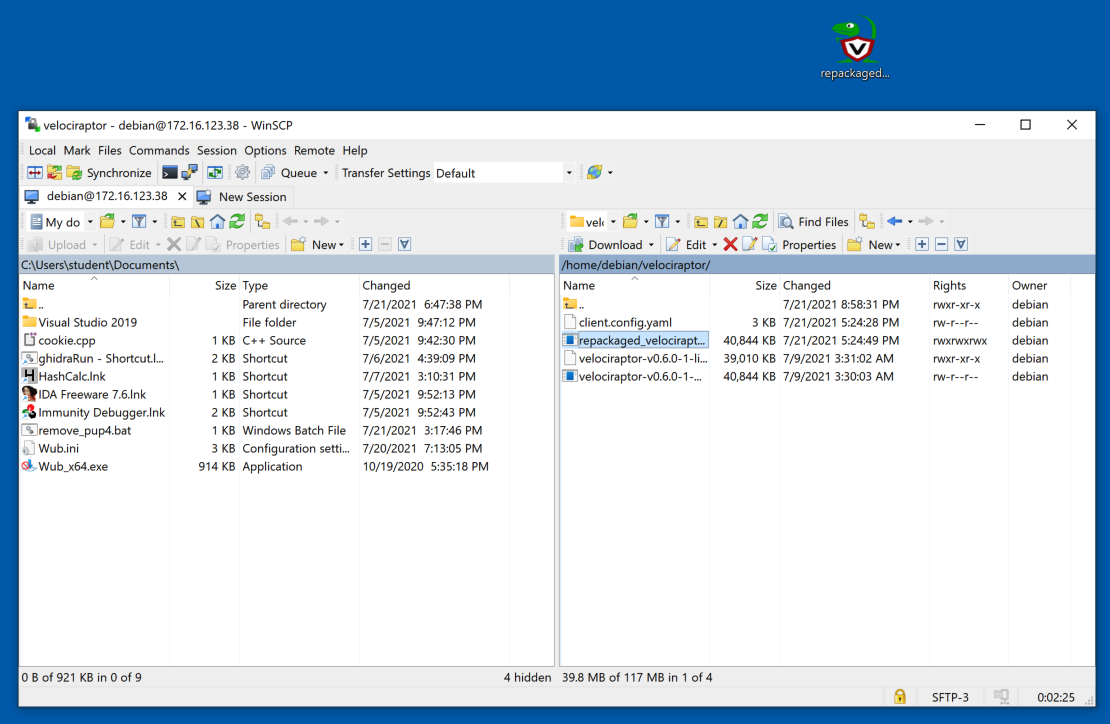
Task: Click the lock icon in status bar
Action: click(900, 697)
